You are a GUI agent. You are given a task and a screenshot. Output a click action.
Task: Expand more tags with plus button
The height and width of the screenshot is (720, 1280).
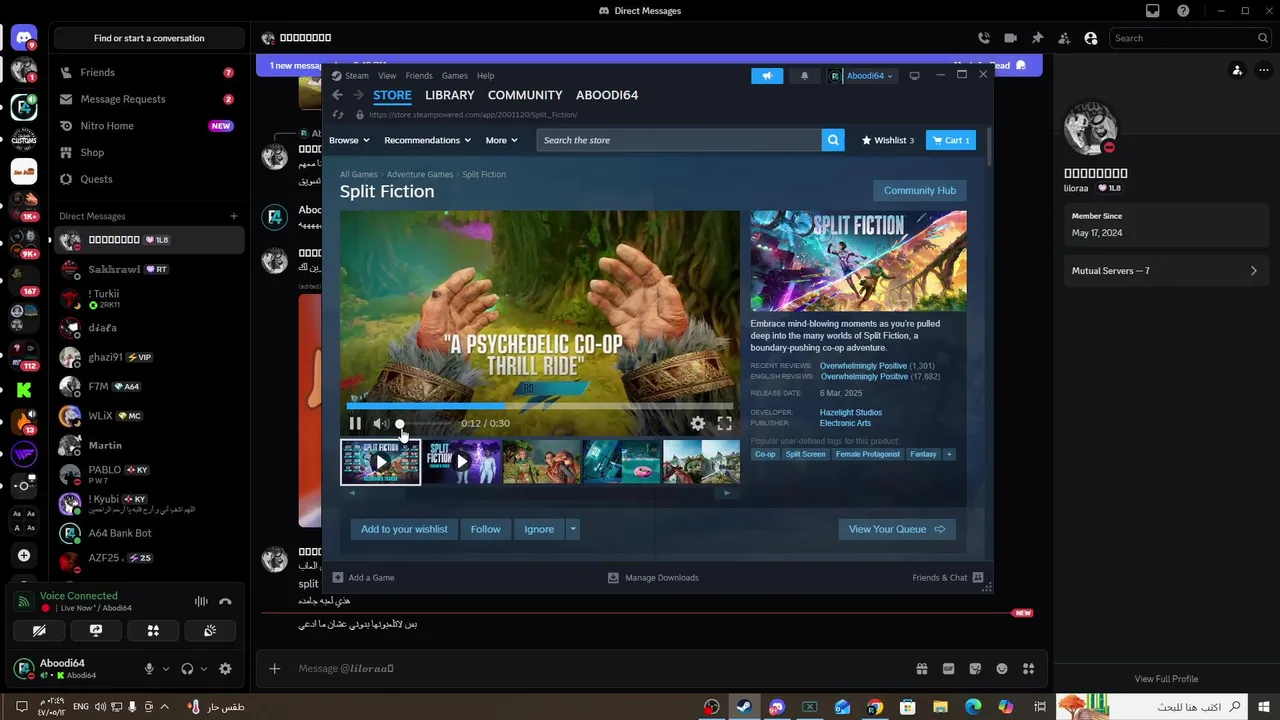(x=949, y=454)
